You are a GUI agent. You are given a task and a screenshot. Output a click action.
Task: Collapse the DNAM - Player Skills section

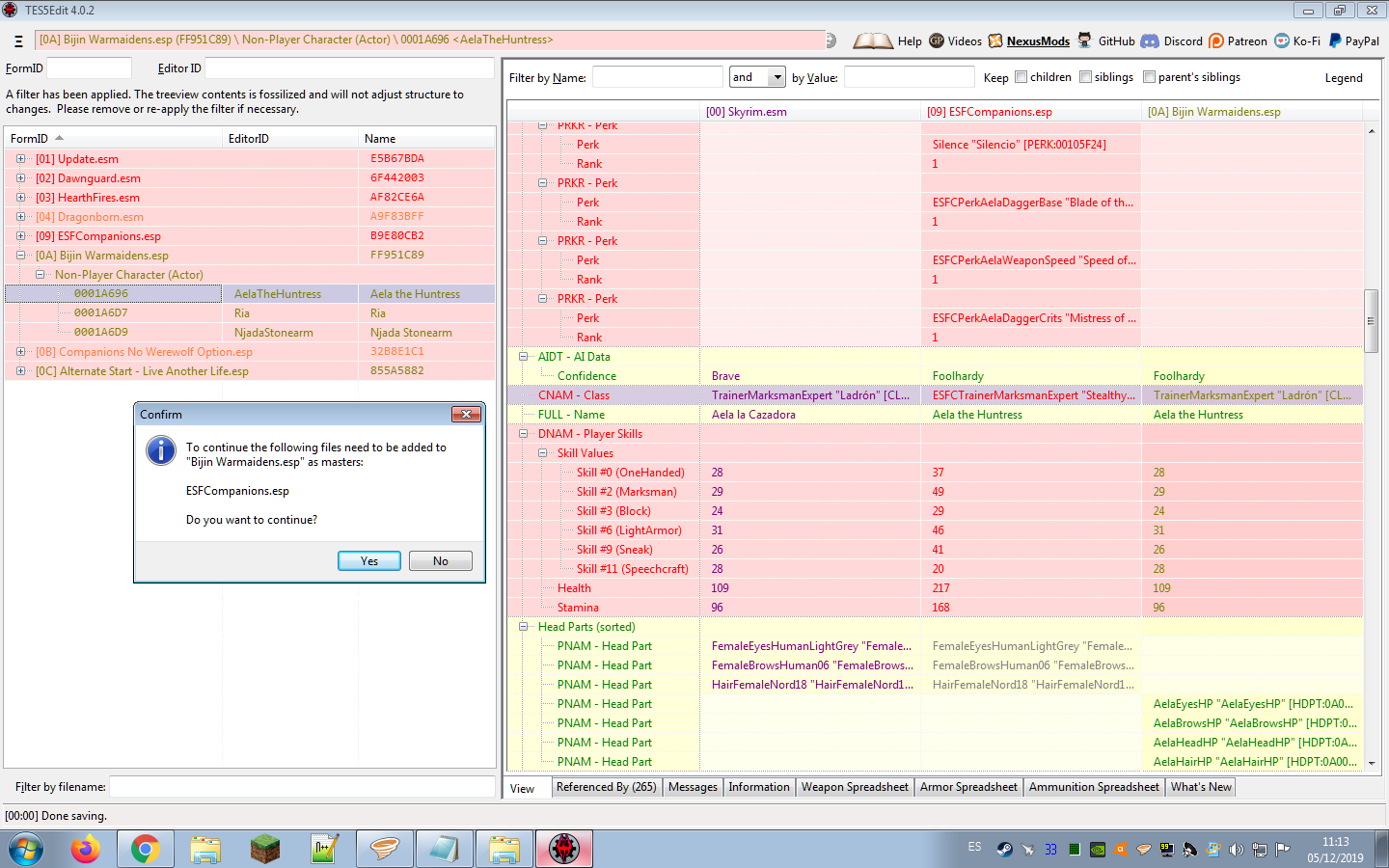[x=524, y=434]
